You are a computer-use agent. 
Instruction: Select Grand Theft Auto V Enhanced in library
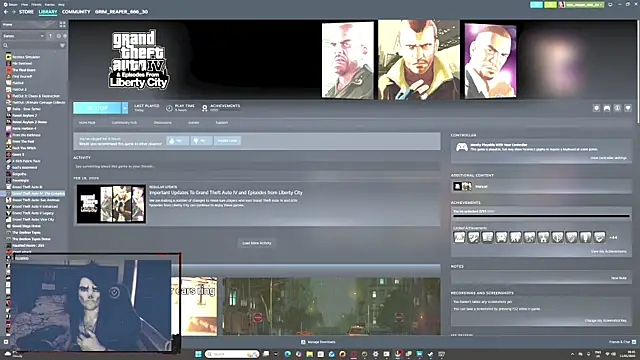35,207
